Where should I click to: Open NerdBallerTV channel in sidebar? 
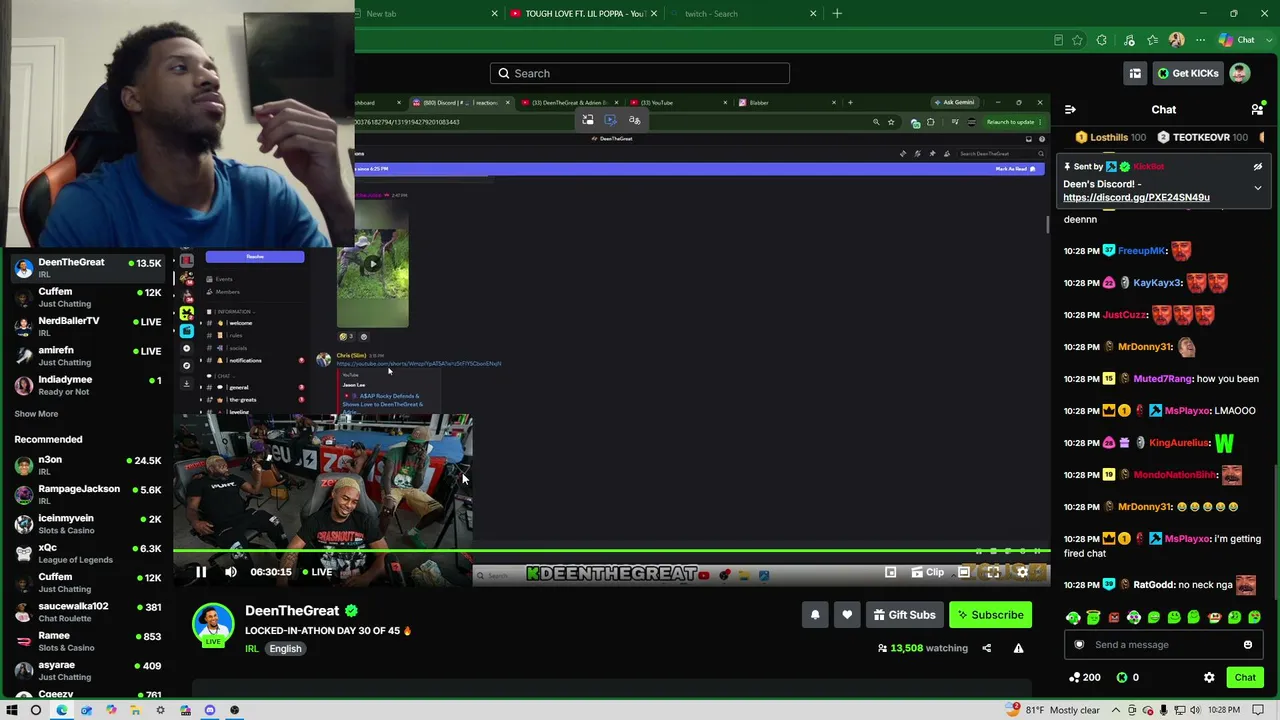(x=87, y=326)
